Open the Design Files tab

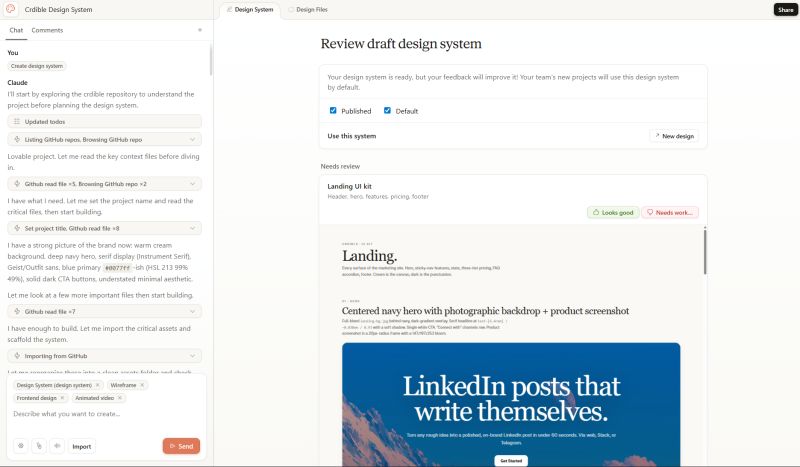308,10
